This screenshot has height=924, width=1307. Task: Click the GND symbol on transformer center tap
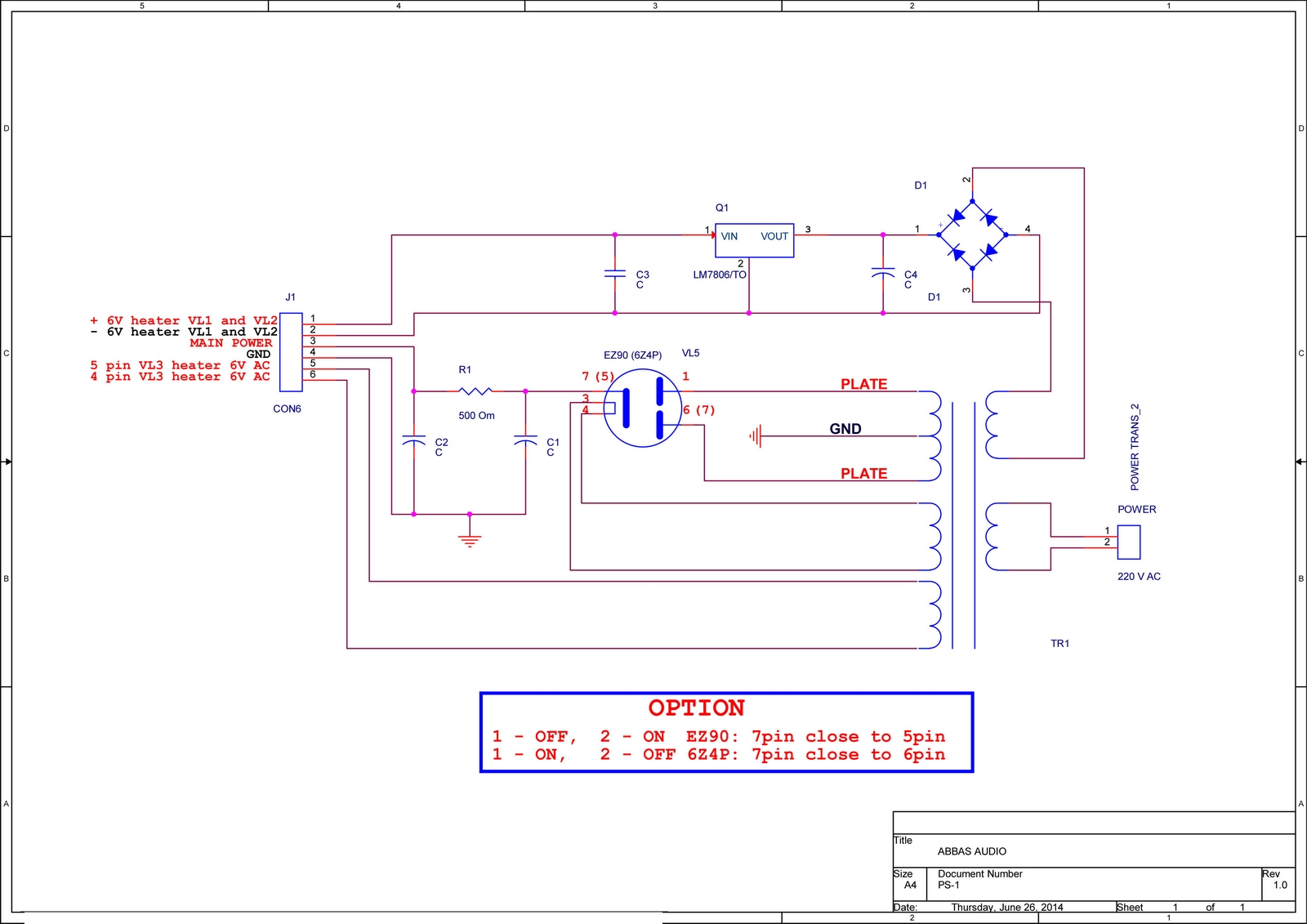pyautogui.click(x=756, y=436)
